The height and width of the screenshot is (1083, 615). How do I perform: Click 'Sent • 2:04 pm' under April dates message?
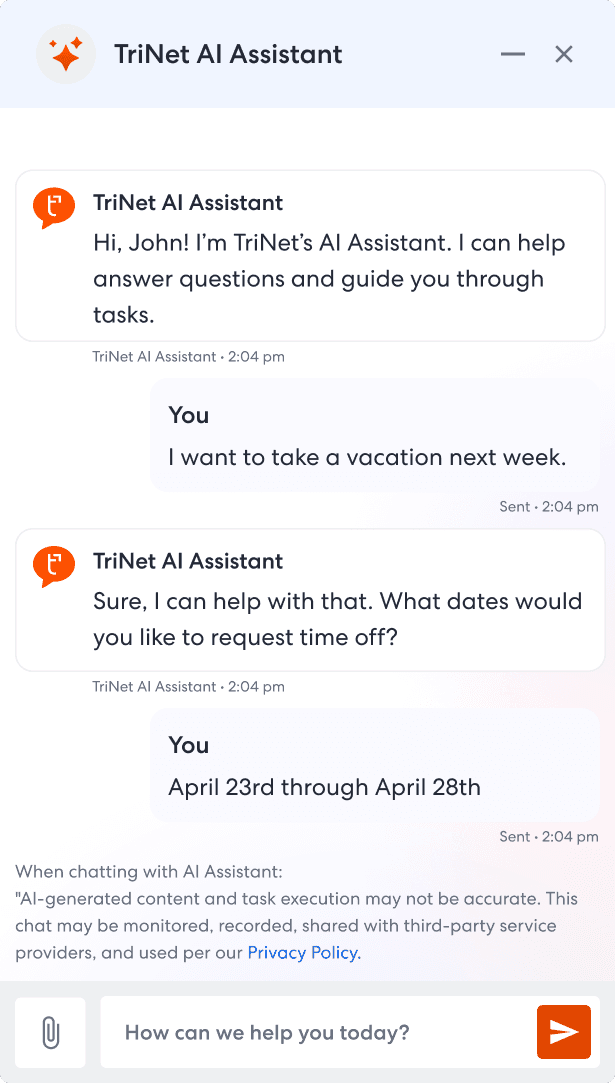pos(549,837)
